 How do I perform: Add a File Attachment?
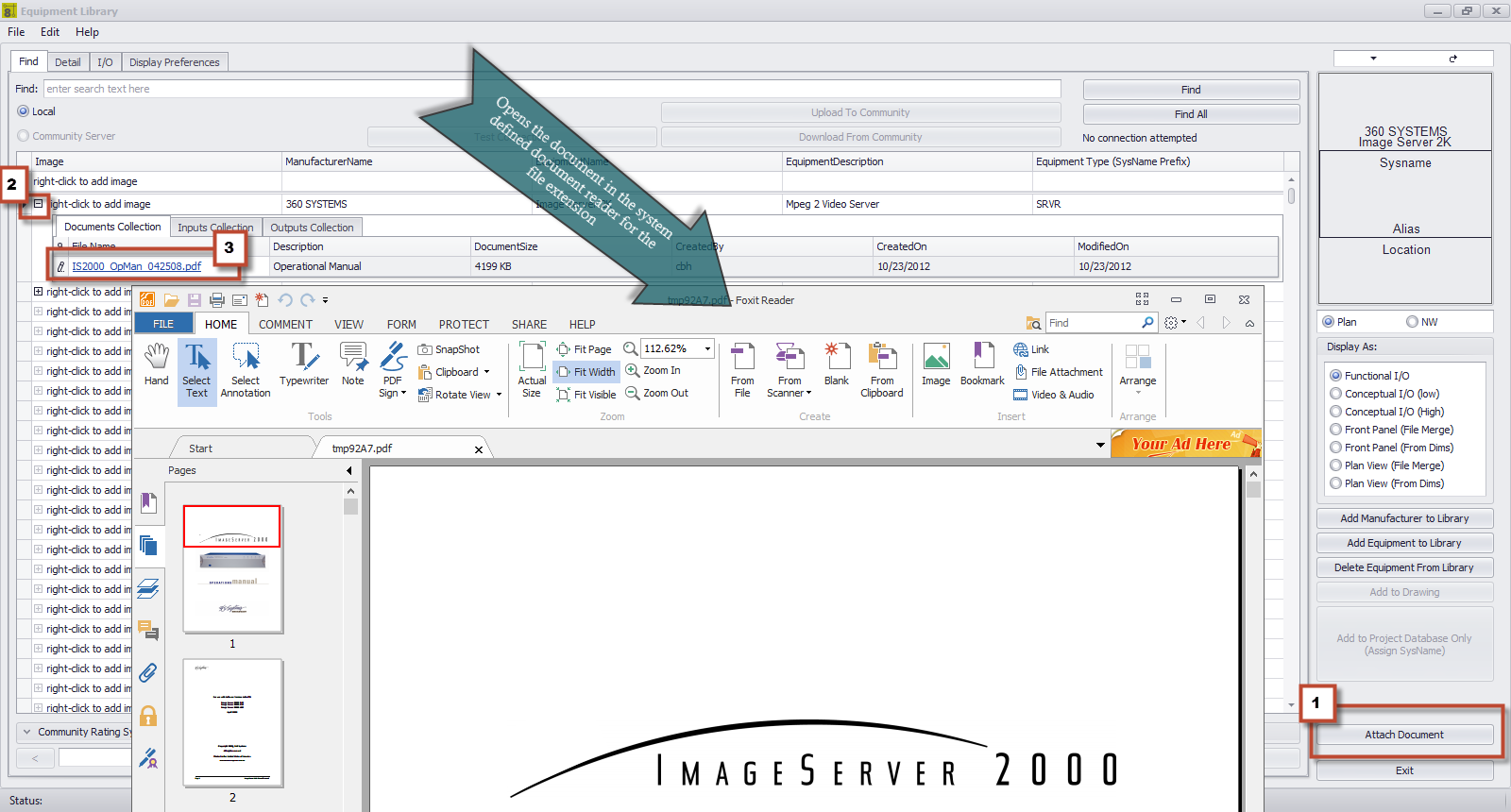[x=1058, y=372]
